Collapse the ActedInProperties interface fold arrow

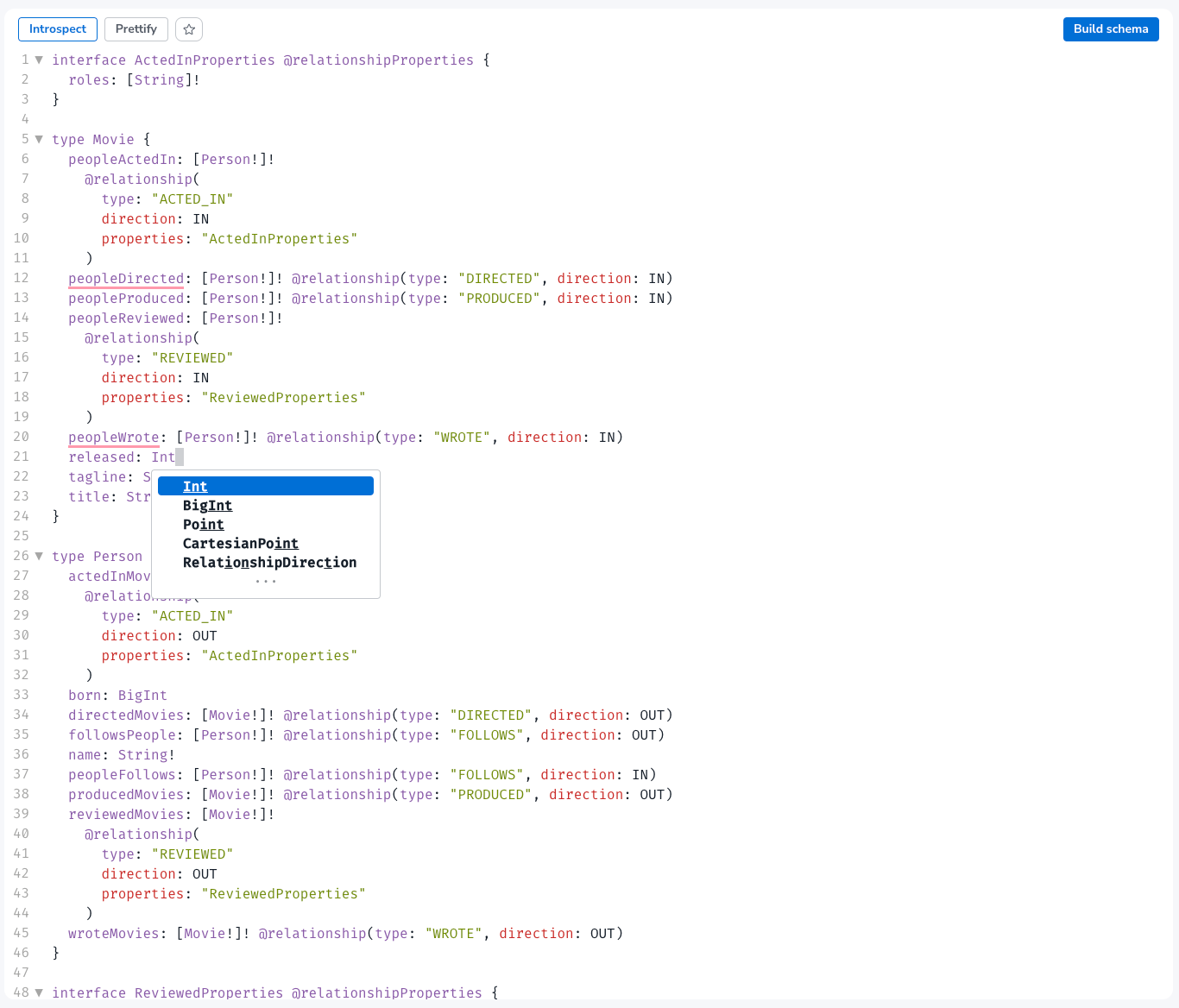tap(39, 60)
